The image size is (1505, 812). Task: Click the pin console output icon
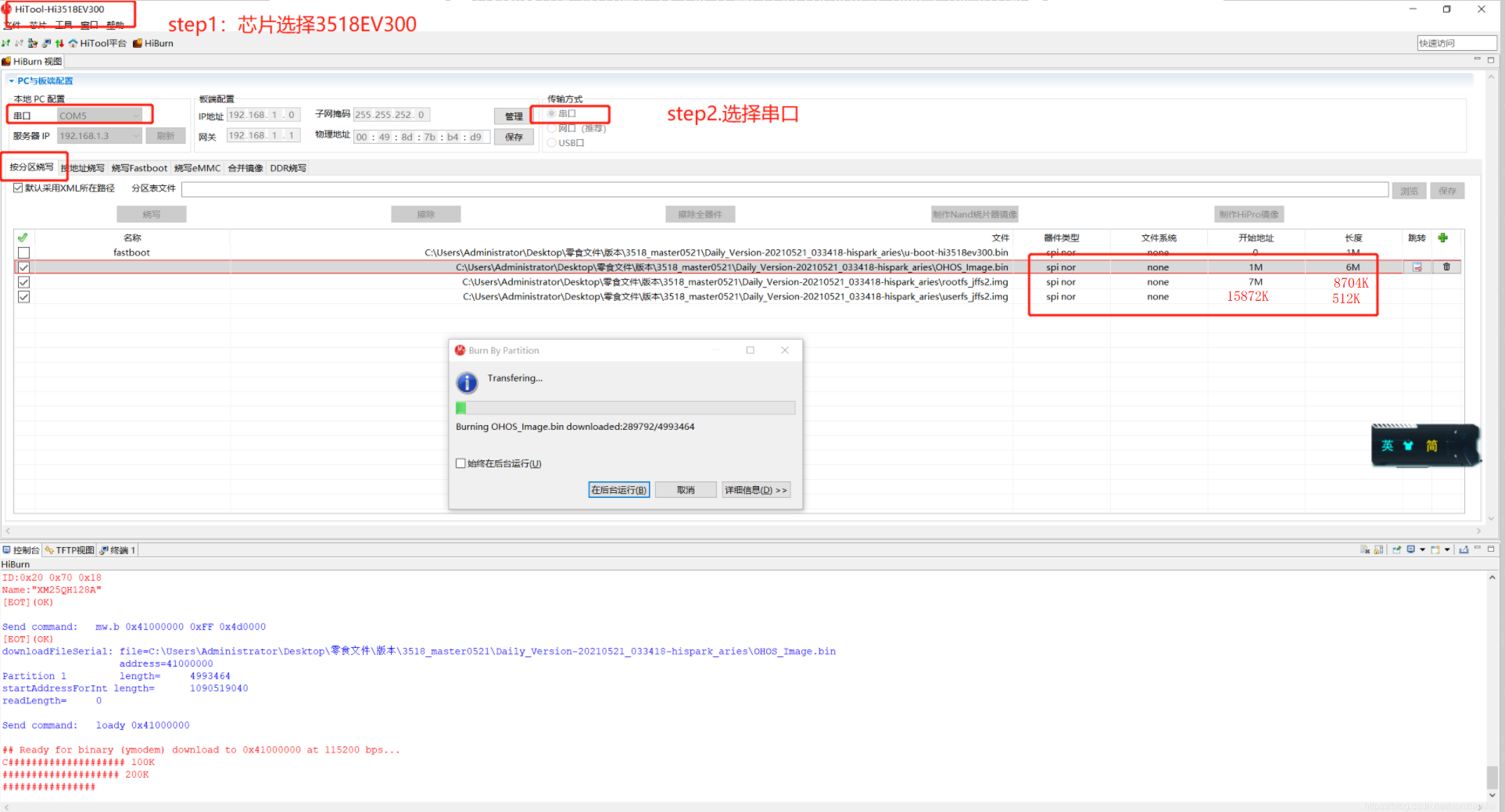(1397, 549)
